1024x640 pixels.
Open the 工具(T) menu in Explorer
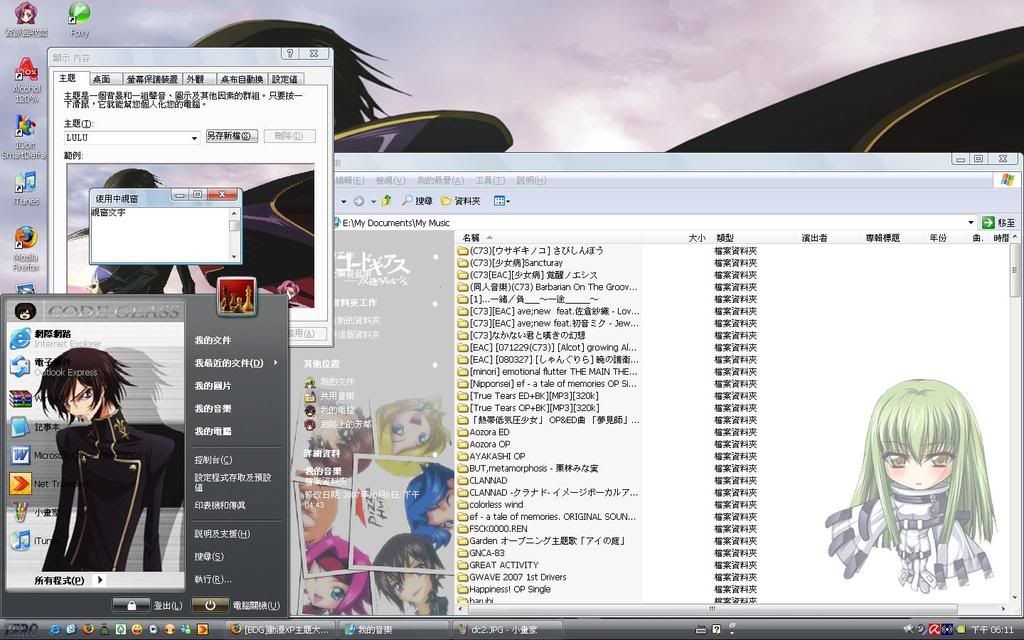[490, 180]
